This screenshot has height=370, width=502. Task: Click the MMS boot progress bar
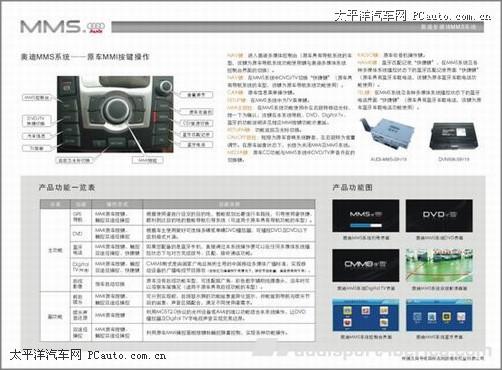pyautogui.click(x=366, y=226)
